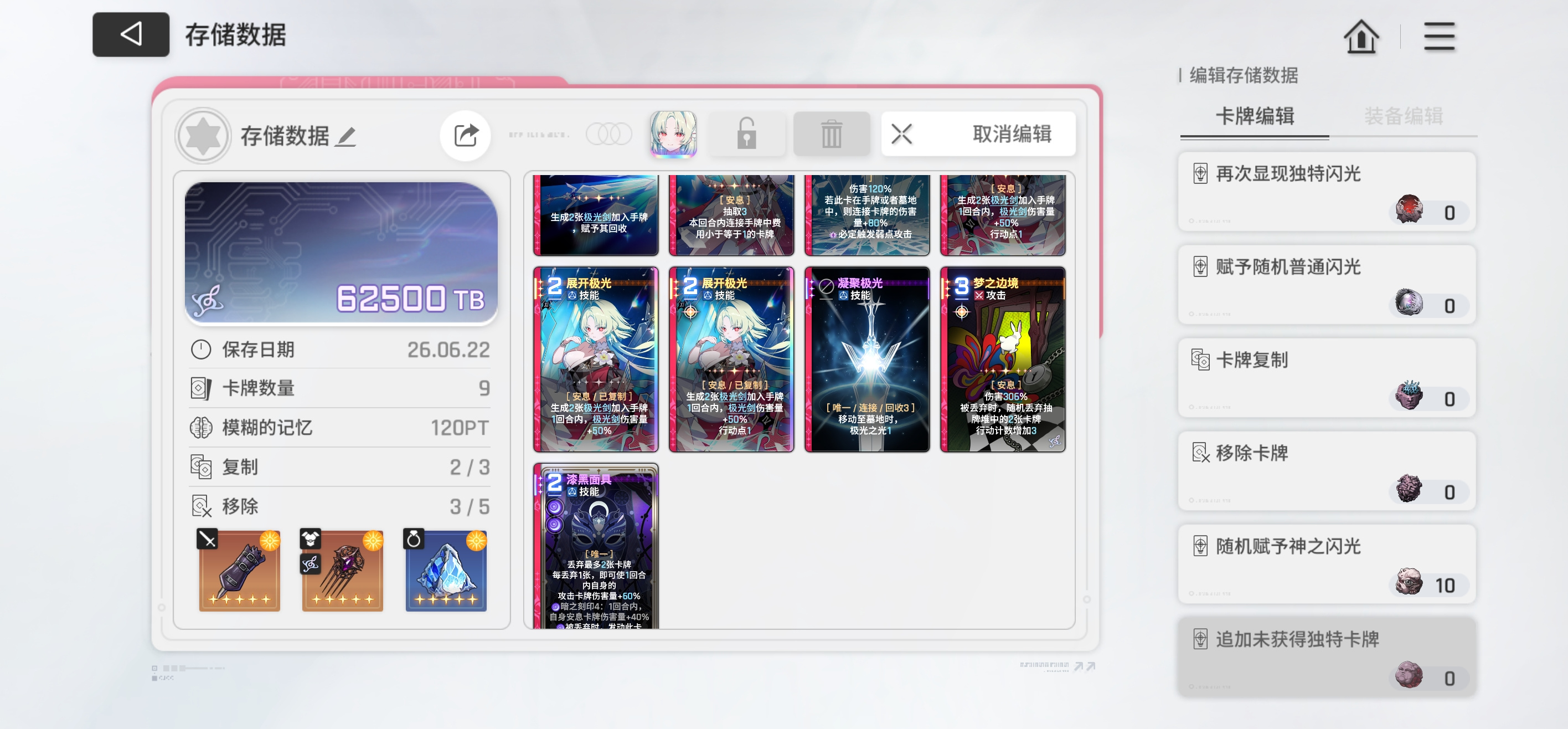Click the brain icon next to 模糊的记忆
1568x729 pixels.
point(201,428)
